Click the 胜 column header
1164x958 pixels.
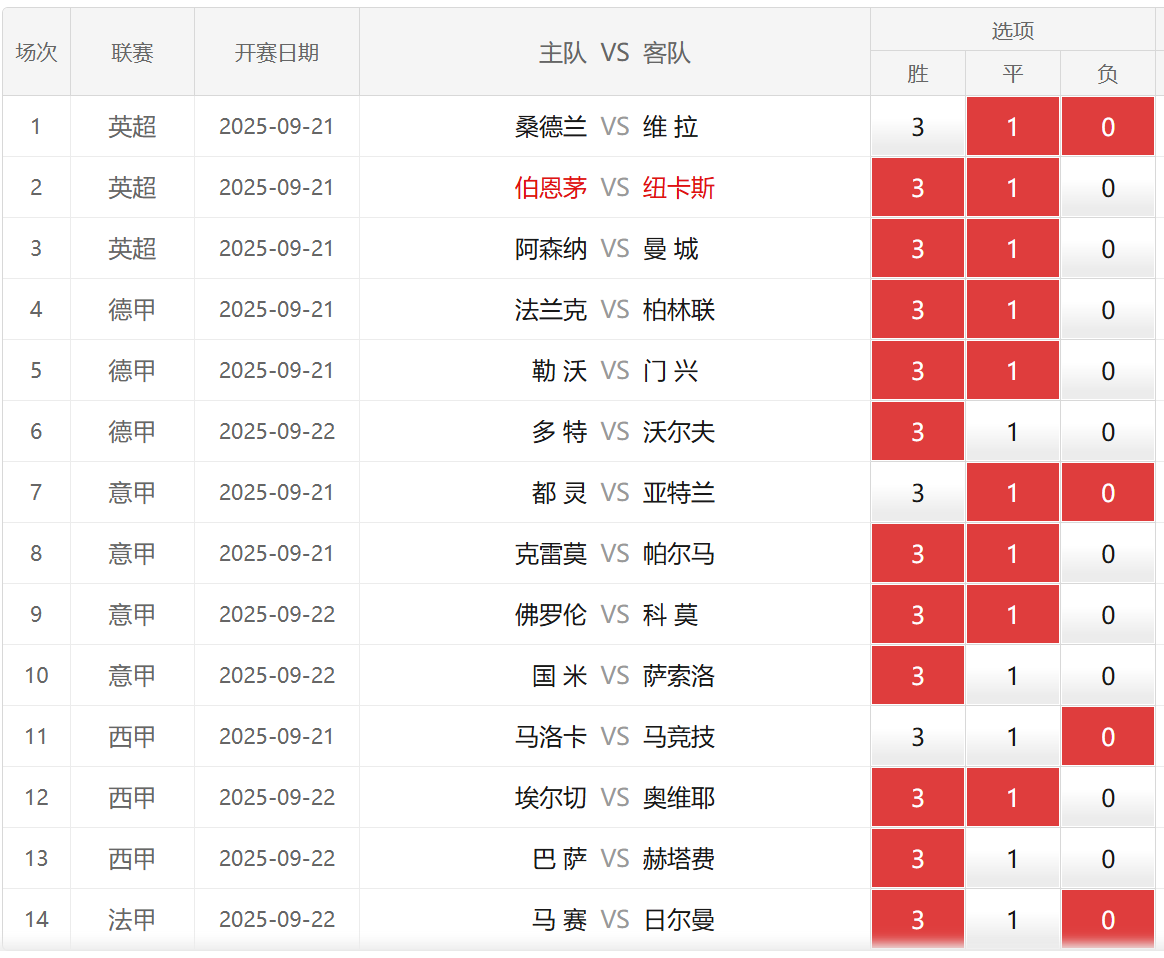tap(917, 74)
